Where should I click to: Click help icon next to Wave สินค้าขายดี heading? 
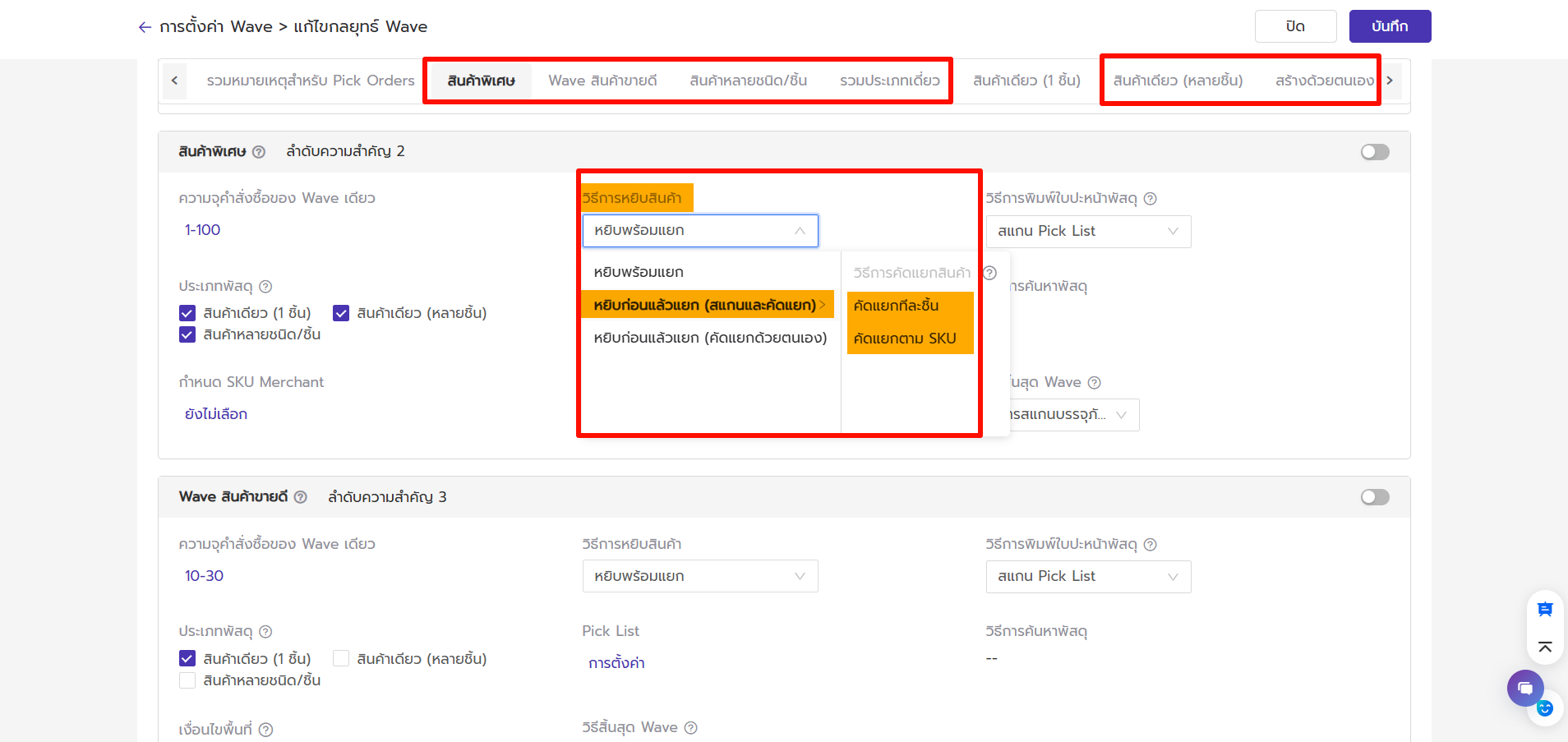pos(301,497)
